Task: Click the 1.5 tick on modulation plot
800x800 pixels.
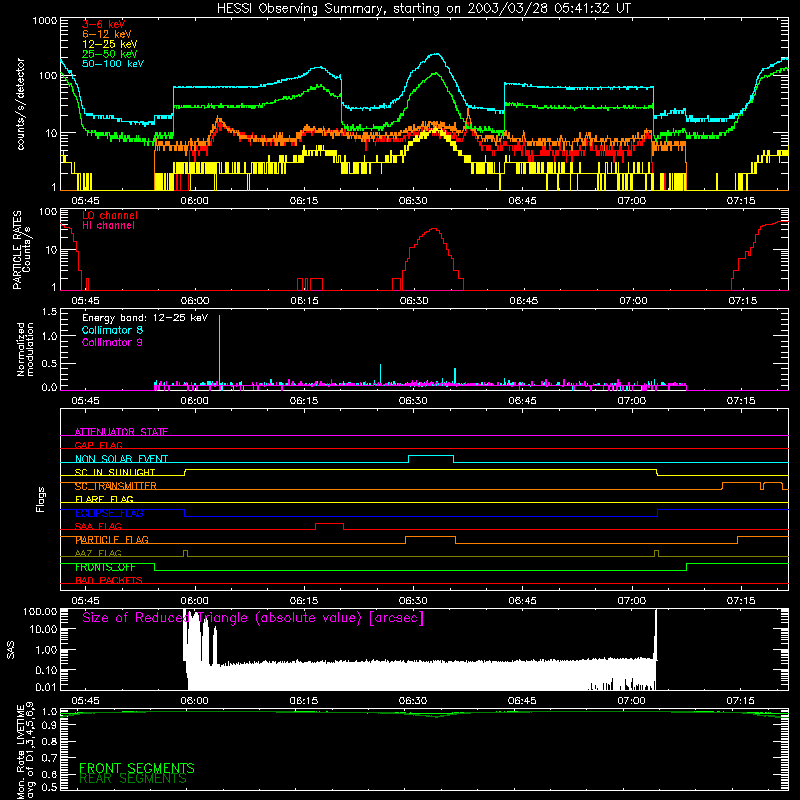Action: pos(49,312)
